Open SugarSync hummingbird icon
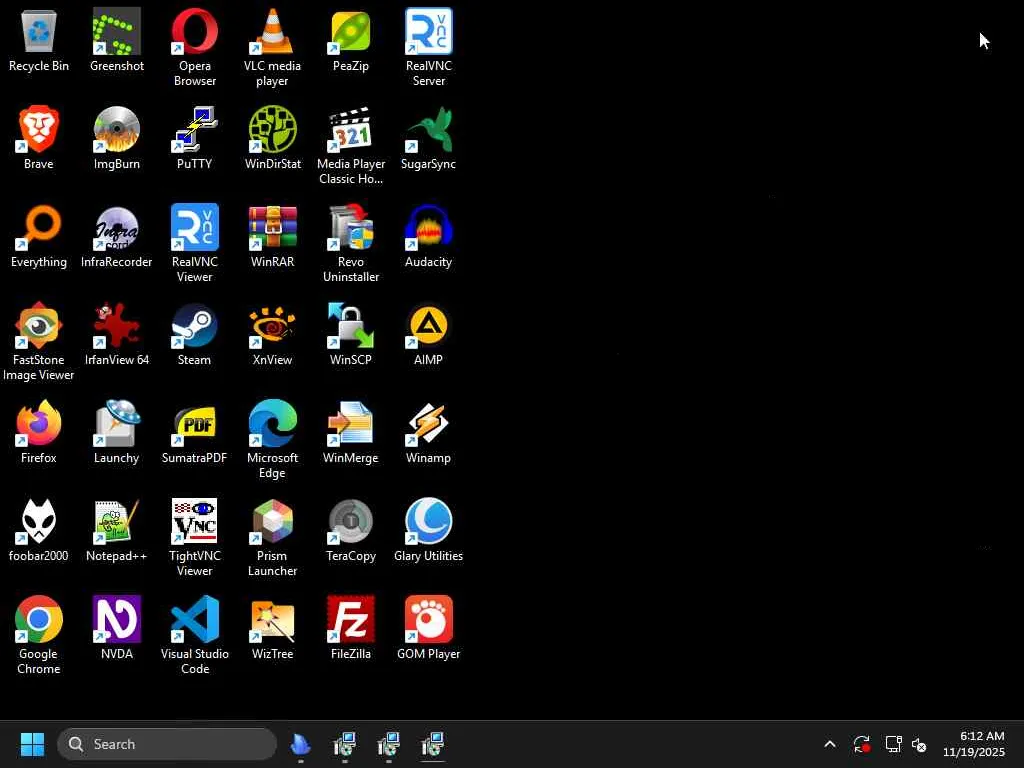This screenshot has width=1024, height=768. [x=428, y=138]
